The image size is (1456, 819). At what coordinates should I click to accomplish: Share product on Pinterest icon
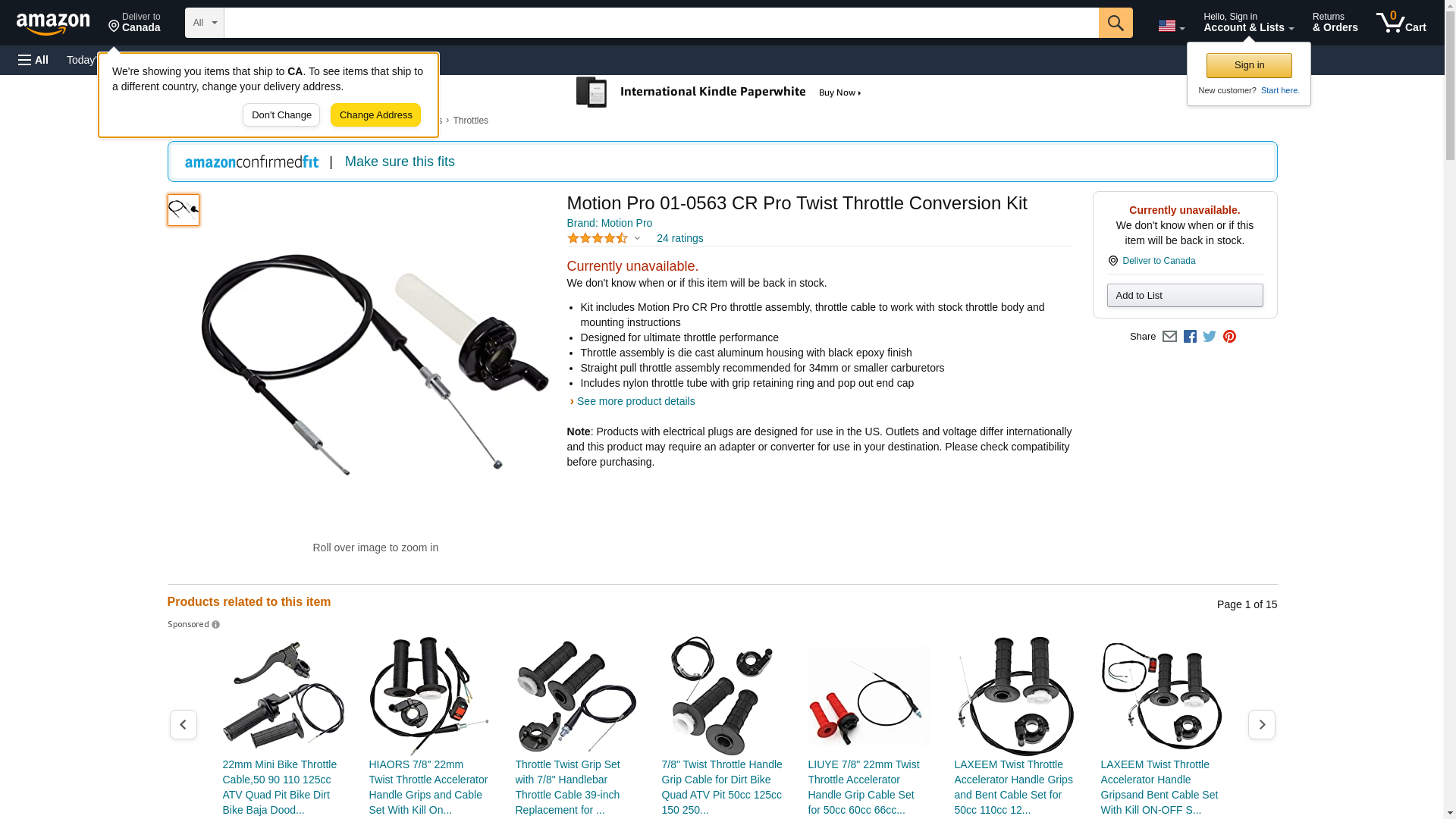click(1229, 337)
